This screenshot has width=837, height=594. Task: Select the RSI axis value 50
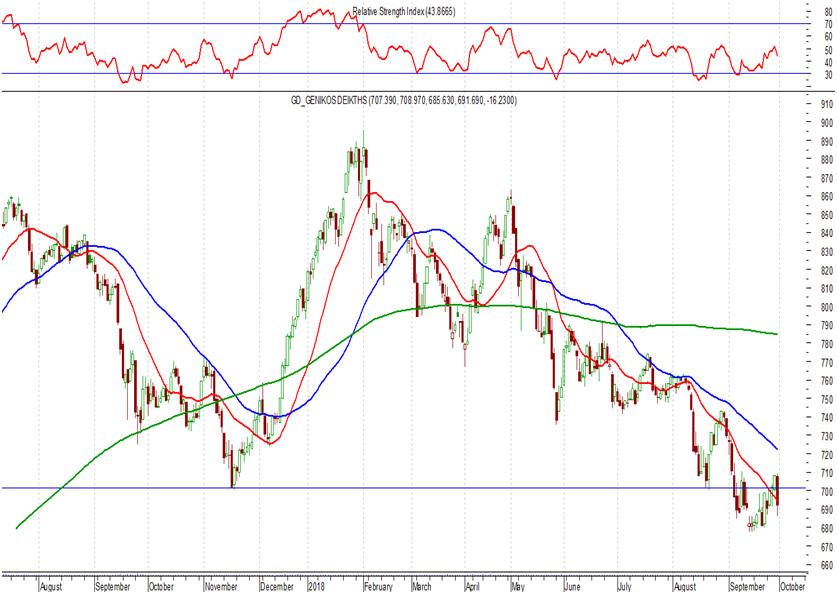(x=828, y=50)
